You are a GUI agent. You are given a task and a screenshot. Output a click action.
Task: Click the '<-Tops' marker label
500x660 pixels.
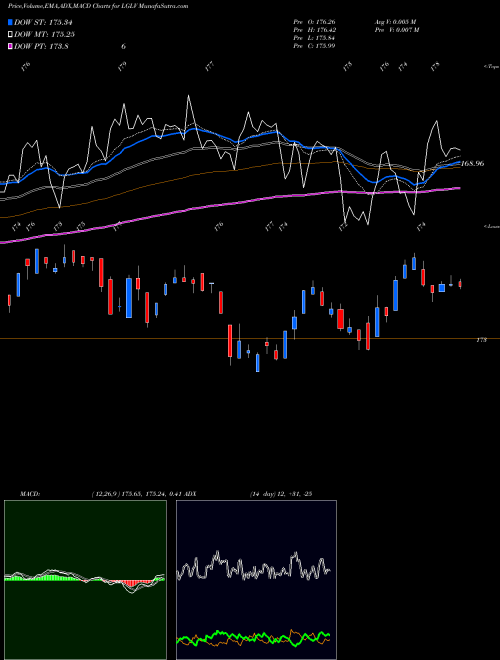point(491,67)
